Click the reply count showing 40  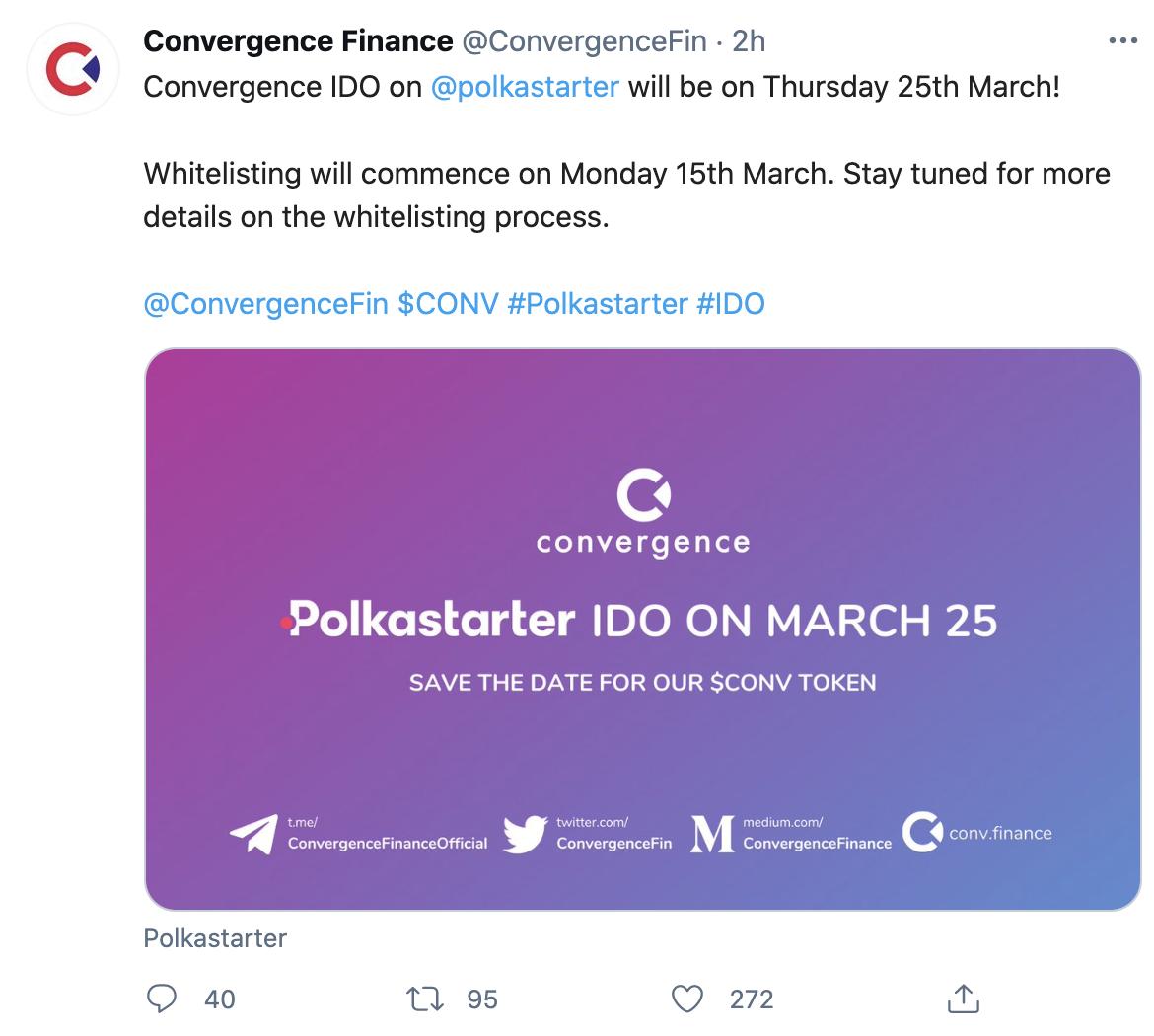click(x=219, y=999)
